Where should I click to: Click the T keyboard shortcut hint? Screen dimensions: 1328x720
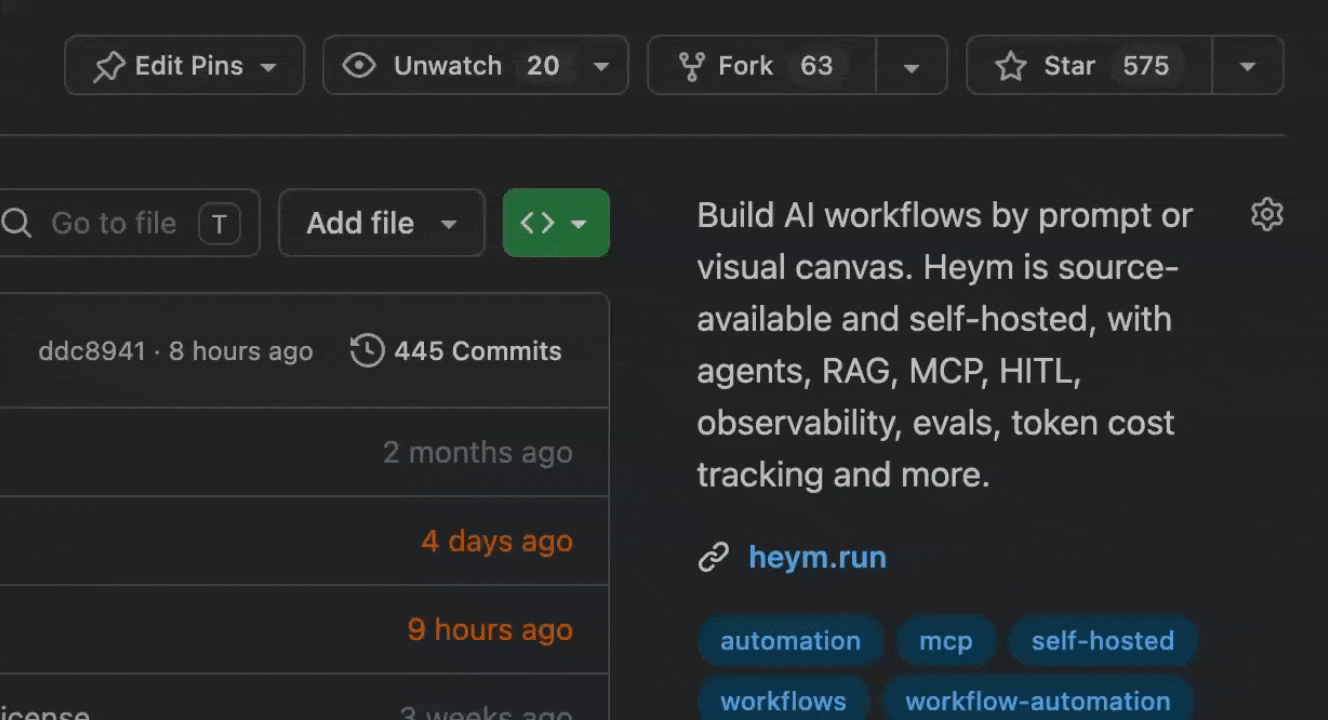pos(219,224)
